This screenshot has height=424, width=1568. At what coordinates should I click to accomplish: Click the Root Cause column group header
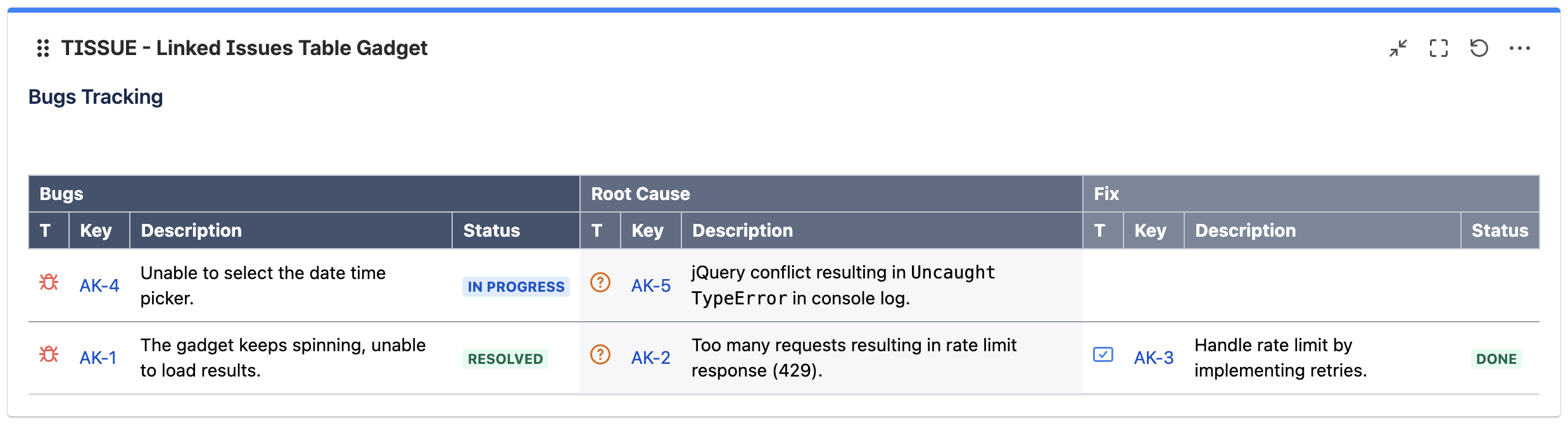pos(641,194)
